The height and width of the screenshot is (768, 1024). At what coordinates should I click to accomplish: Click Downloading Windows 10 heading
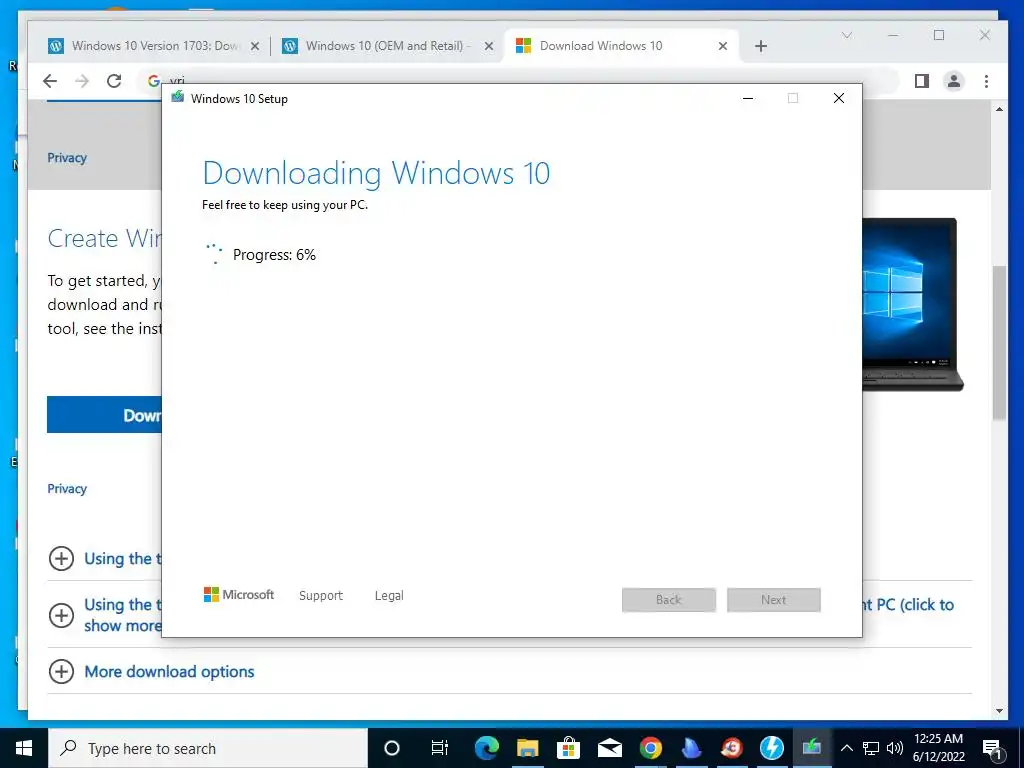376,173
